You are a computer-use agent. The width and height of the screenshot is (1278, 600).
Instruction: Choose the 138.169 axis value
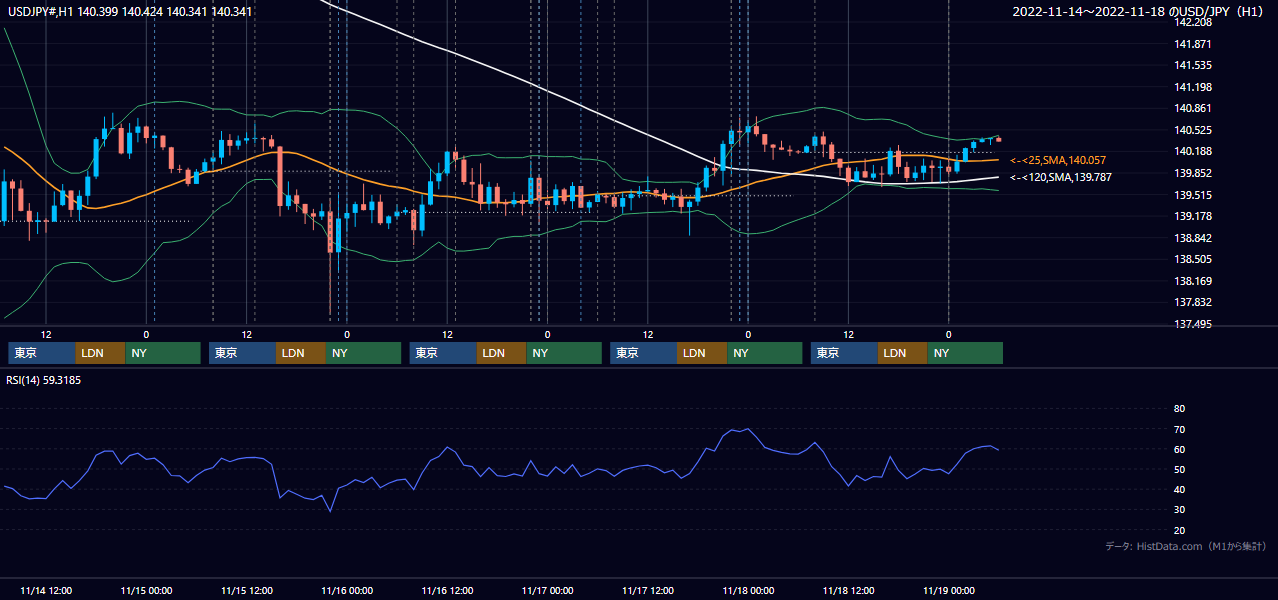pyautogui.click(x=1193, y=281)
